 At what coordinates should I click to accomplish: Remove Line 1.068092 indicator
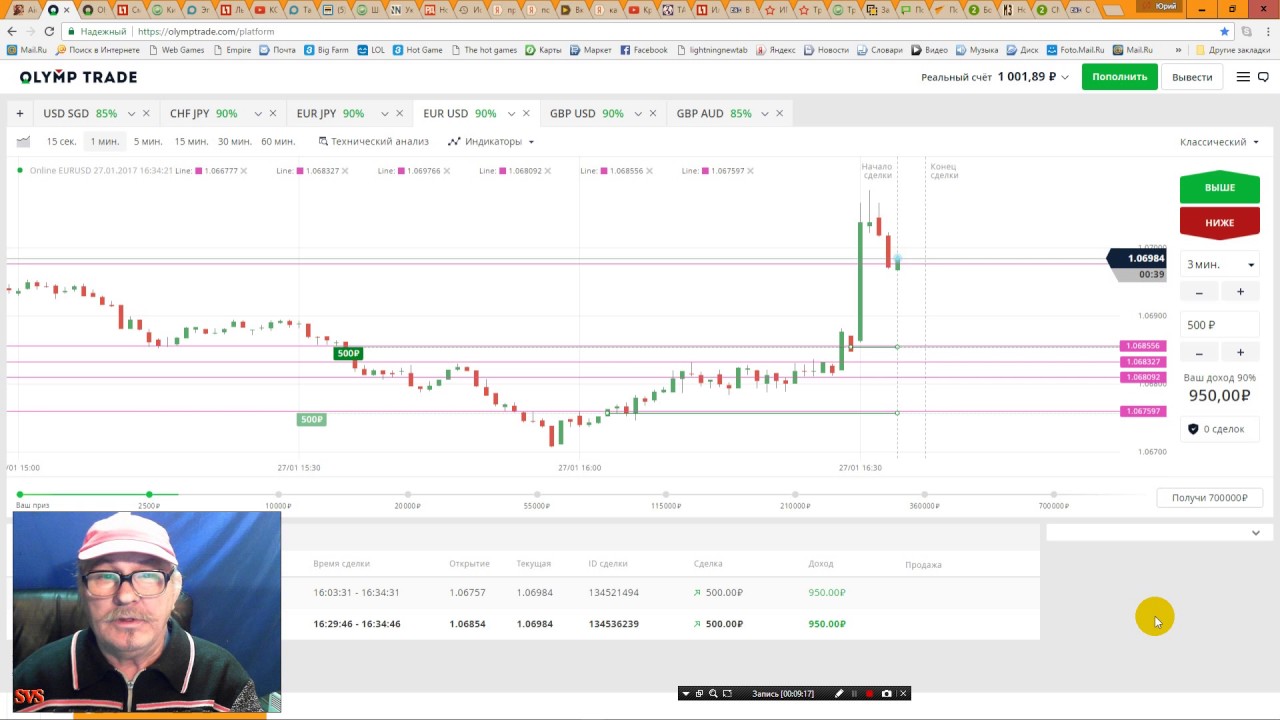tap(548, 171)
